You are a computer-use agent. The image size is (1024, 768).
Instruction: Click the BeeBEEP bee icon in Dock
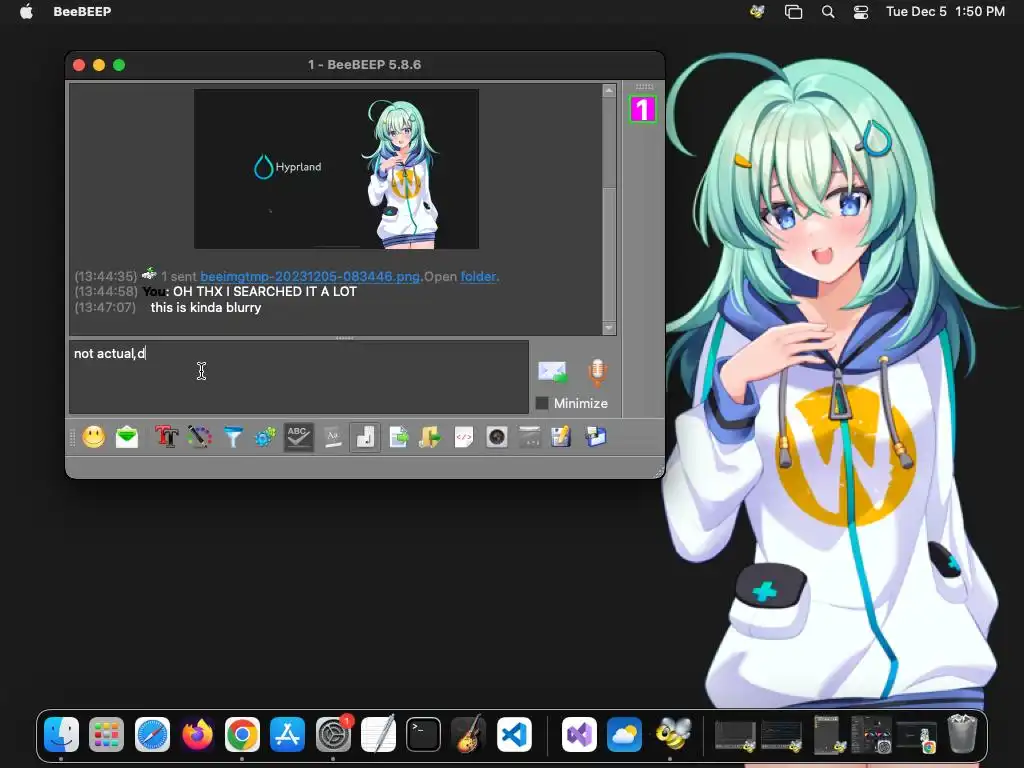coord(673,733)
